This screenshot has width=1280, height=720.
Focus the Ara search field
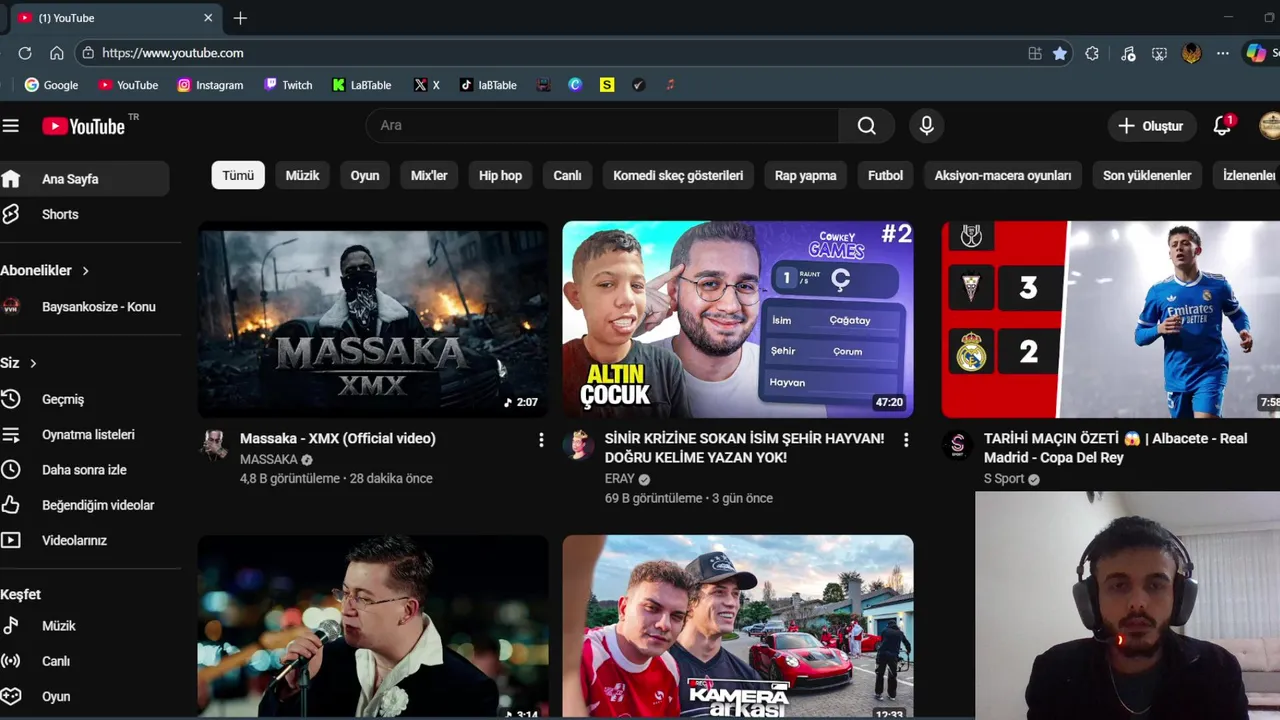[603, 125]
